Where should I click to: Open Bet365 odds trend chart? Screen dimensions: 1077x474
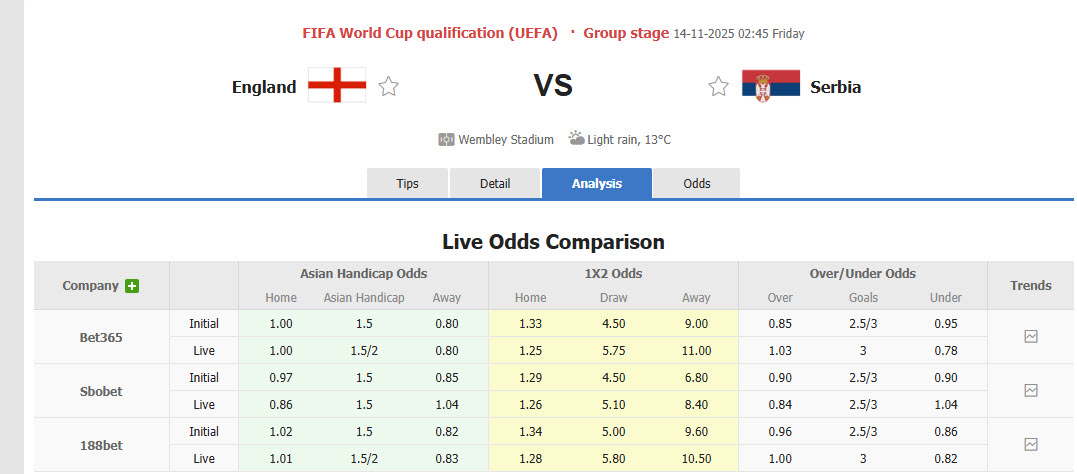1031,337
